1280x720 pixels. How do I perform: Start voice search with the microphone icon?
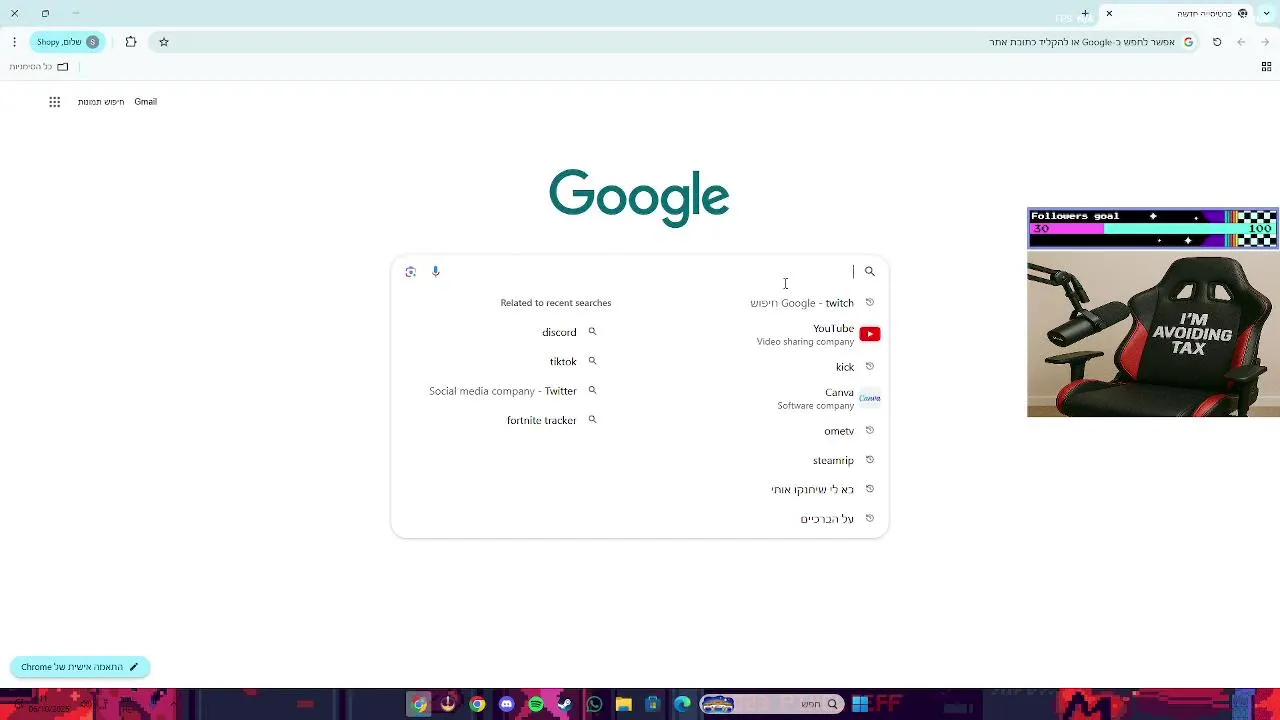pyautogui.click(x=436, y=272)
